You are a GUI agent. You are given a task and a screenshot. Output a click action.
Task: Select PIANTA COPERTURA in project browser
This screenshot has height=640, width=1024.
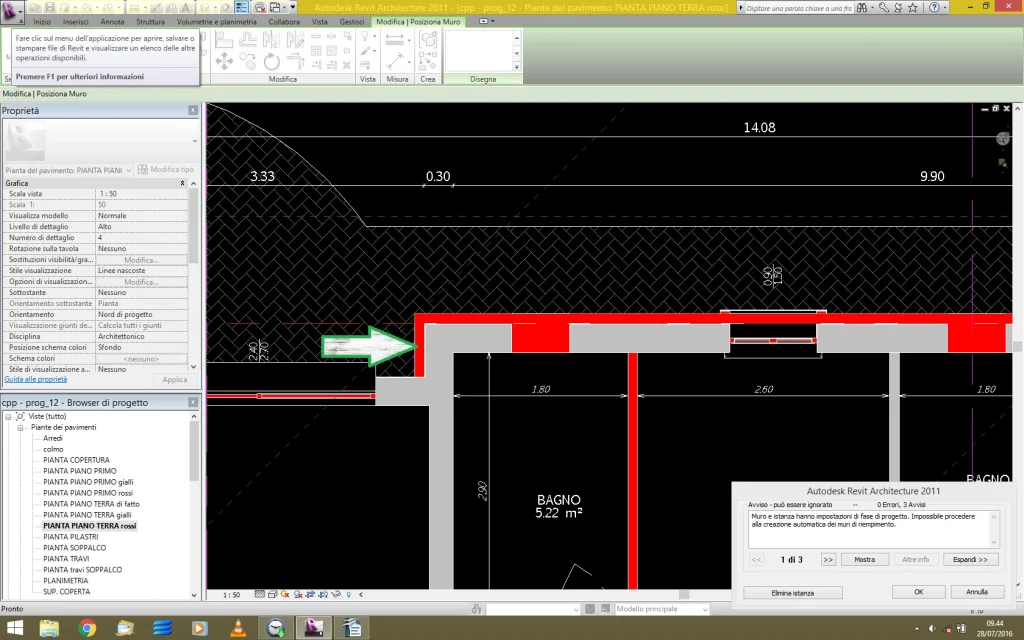[x=76, y=460]
